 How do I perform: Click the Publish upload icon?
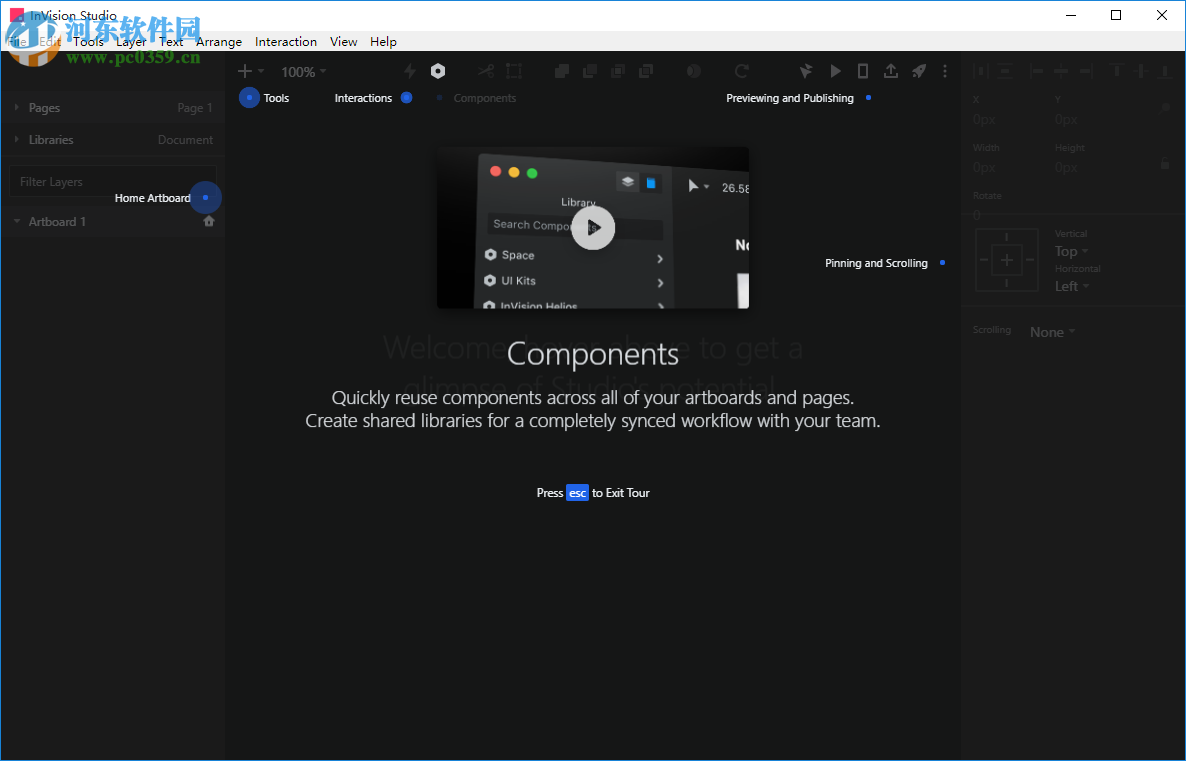[891, 71]
